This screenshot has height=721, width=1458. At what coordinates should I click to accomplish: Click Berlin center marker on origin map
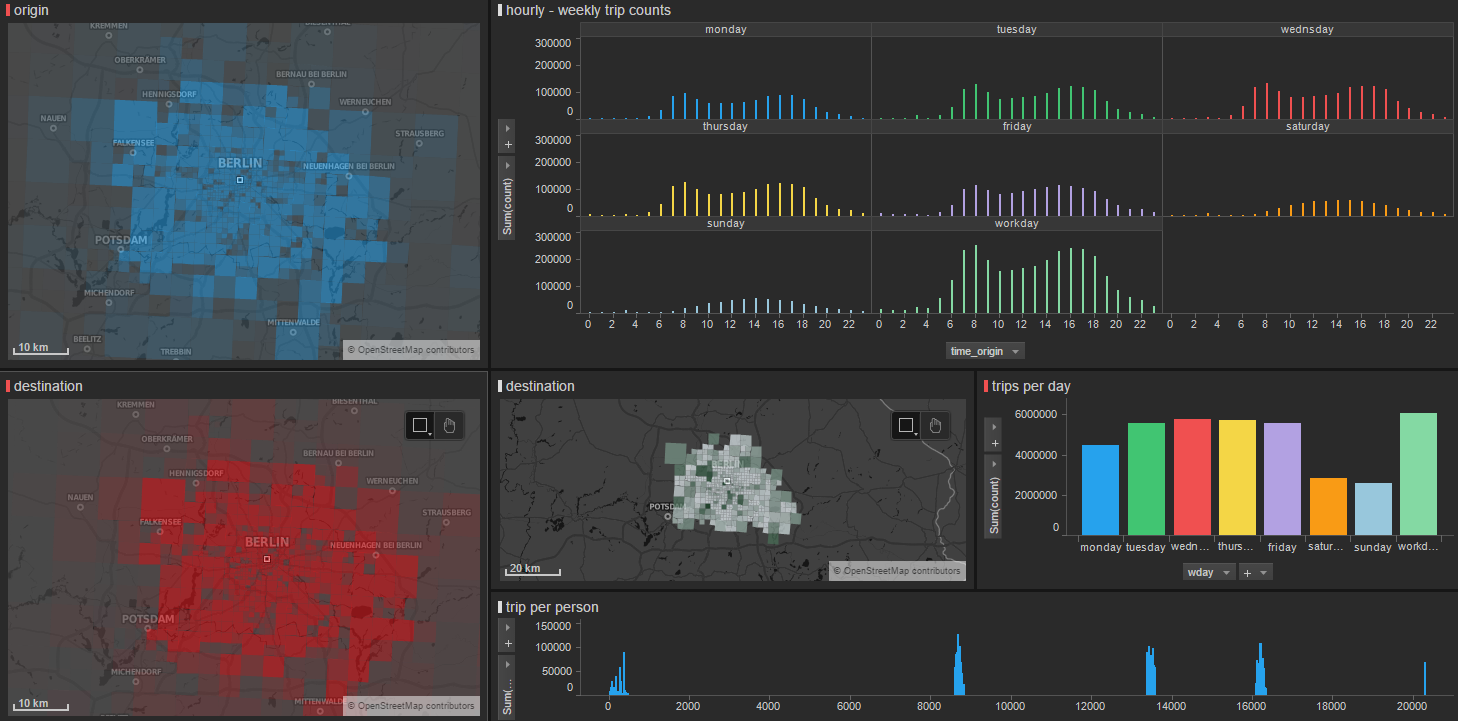240,180
